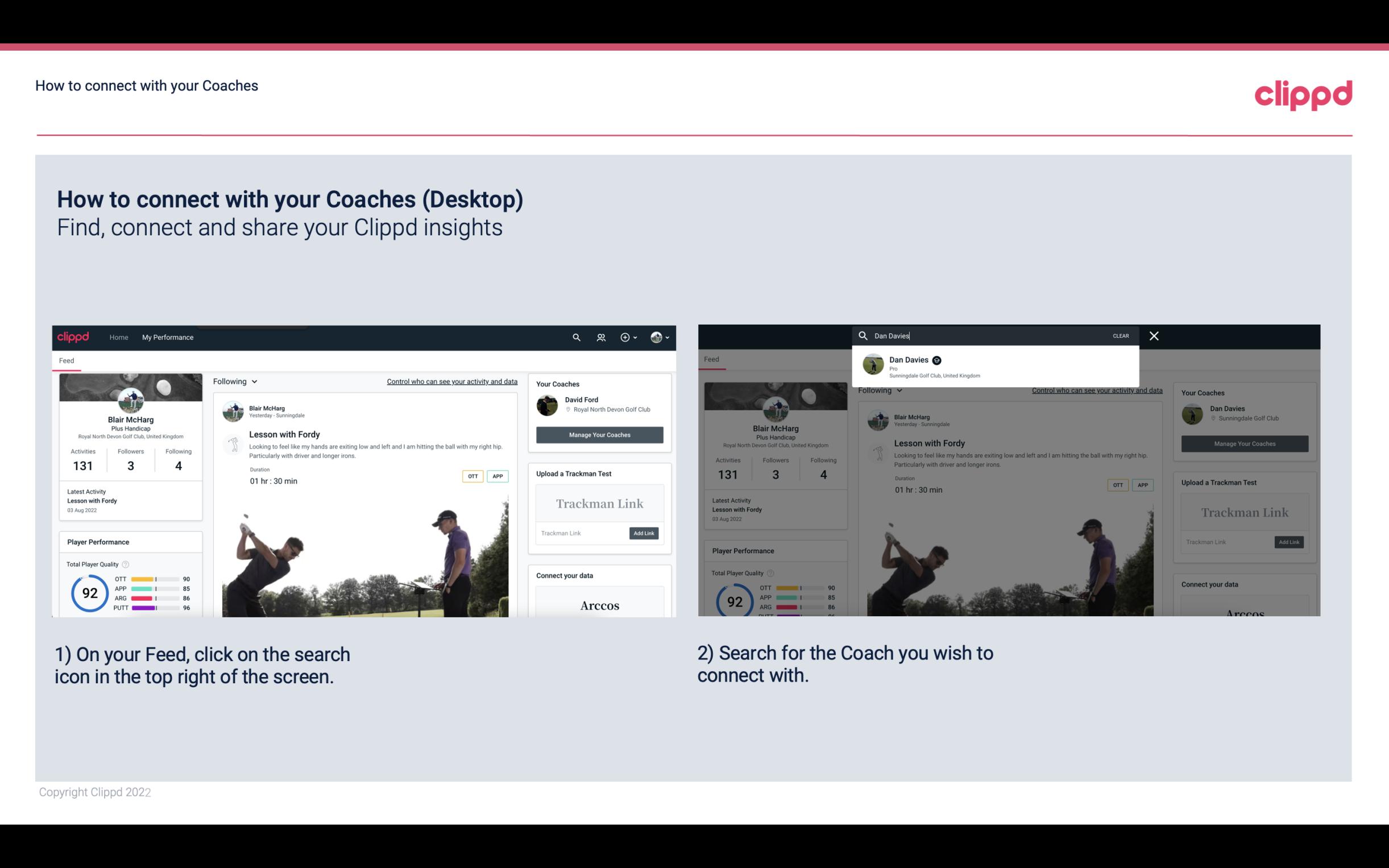Toggle OTT performance bar visibility
Image resolution: width=1389 pixels, height=868 pixels.
pos(155,580)
